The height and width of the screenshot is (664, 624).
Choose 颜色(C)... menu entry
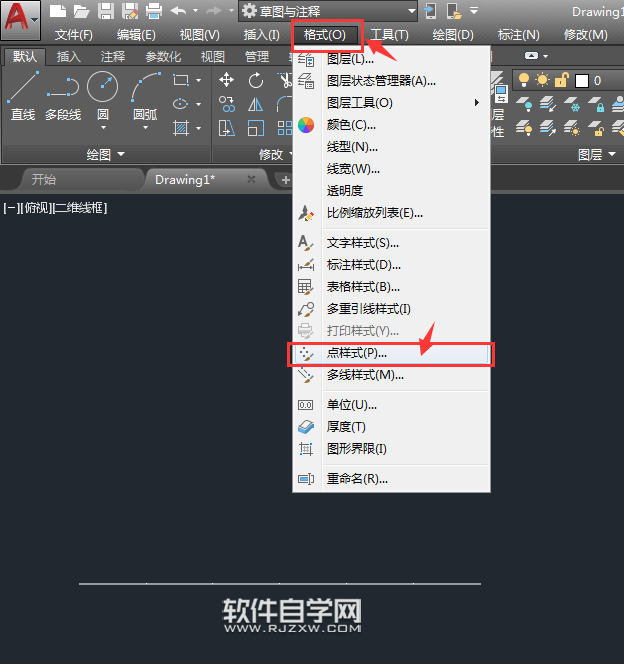tap(391, 125)
